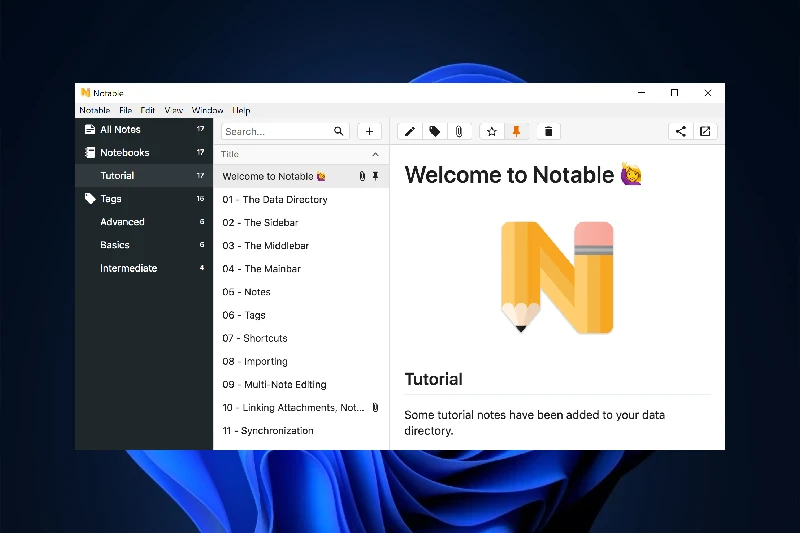Open note '08 - Importing'
This screenshot has width=800, height=533.
(x=301, y=361)
